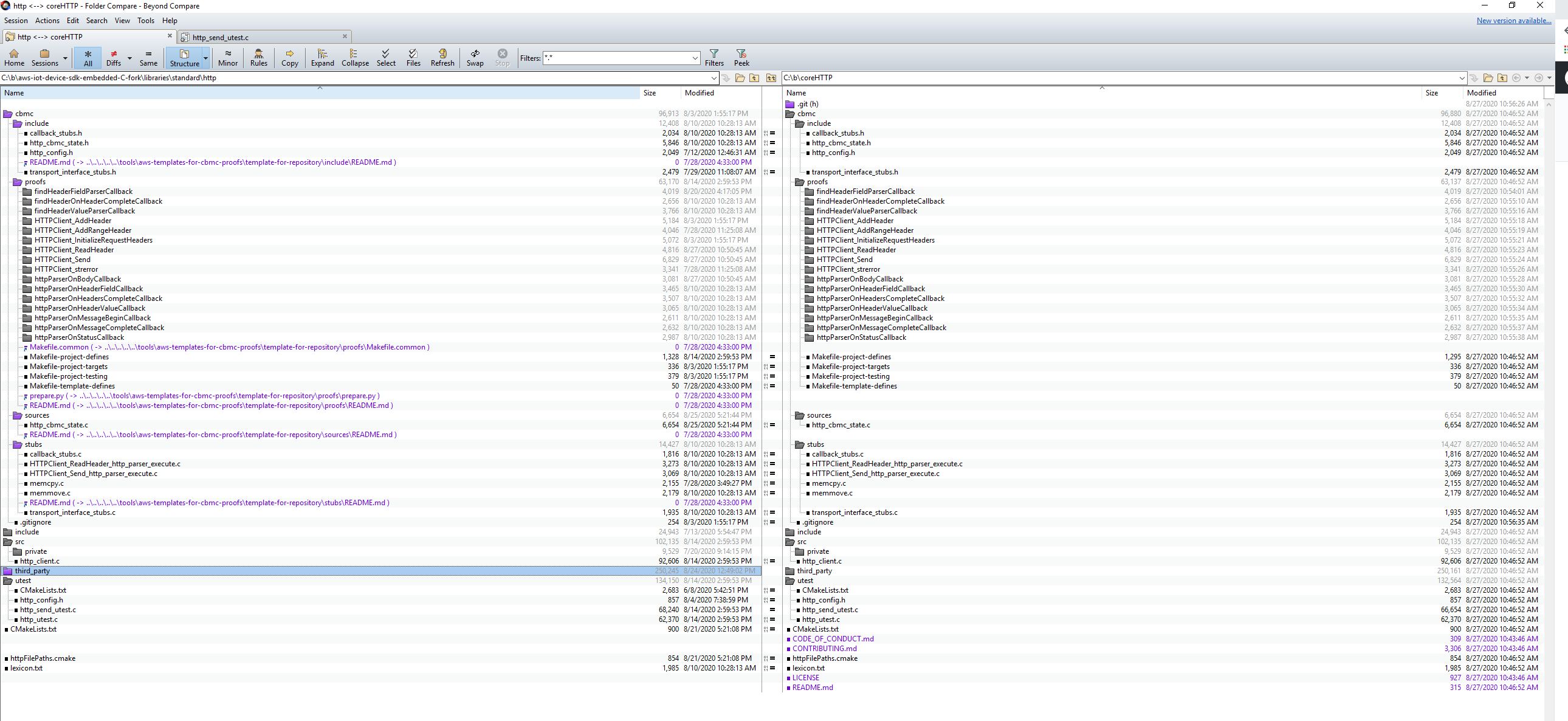Open the Sessions dropdown arrow
The width and height of the screenshot is (1568, 721).
[65, 58]
